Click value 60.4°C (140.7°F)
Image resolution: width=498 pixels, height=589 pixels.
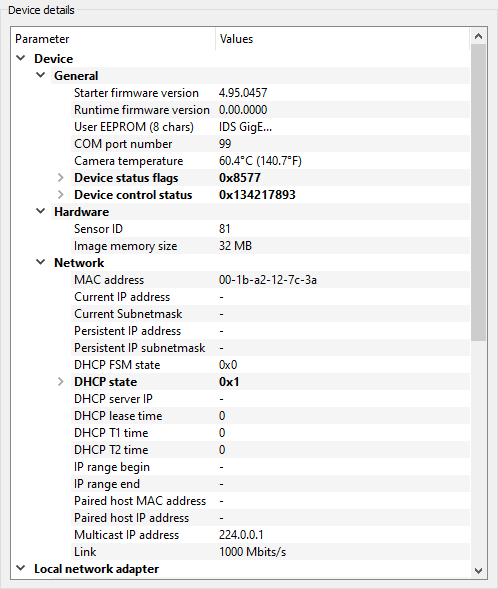click(x=260, y=161)
